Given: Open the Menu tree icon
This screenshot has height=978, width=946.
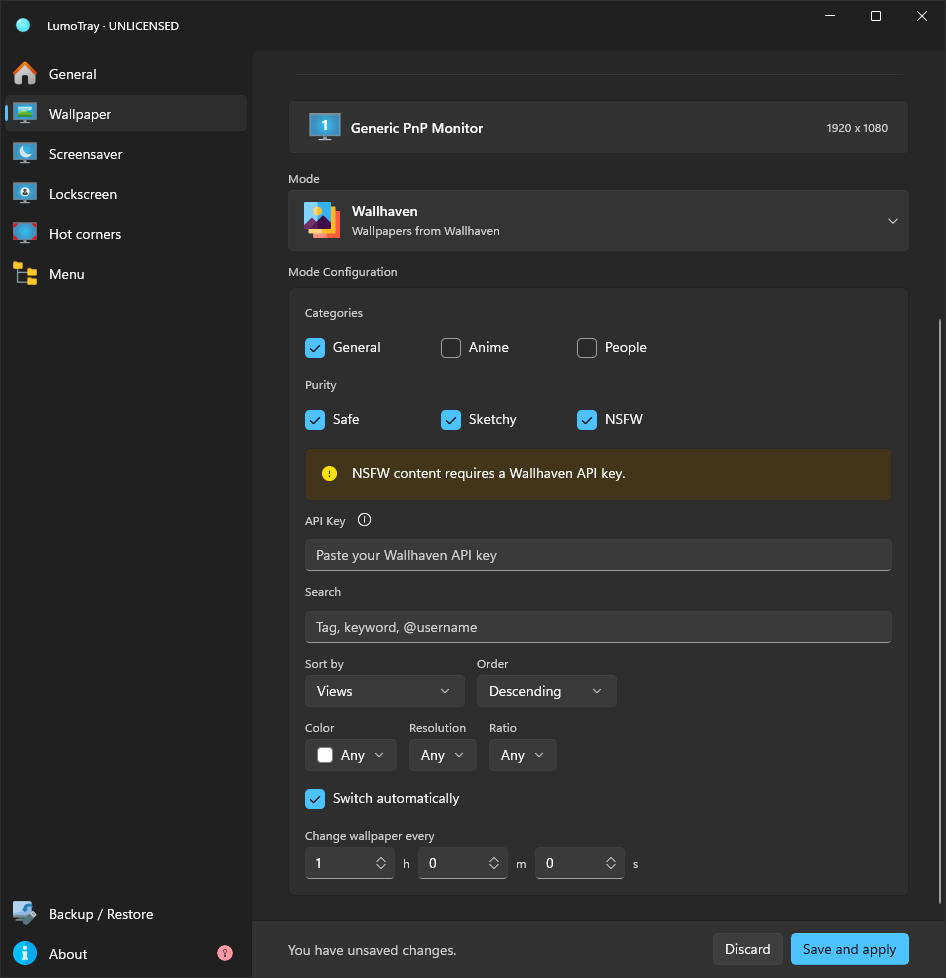Looking at the screenshot, I should 25,273.
